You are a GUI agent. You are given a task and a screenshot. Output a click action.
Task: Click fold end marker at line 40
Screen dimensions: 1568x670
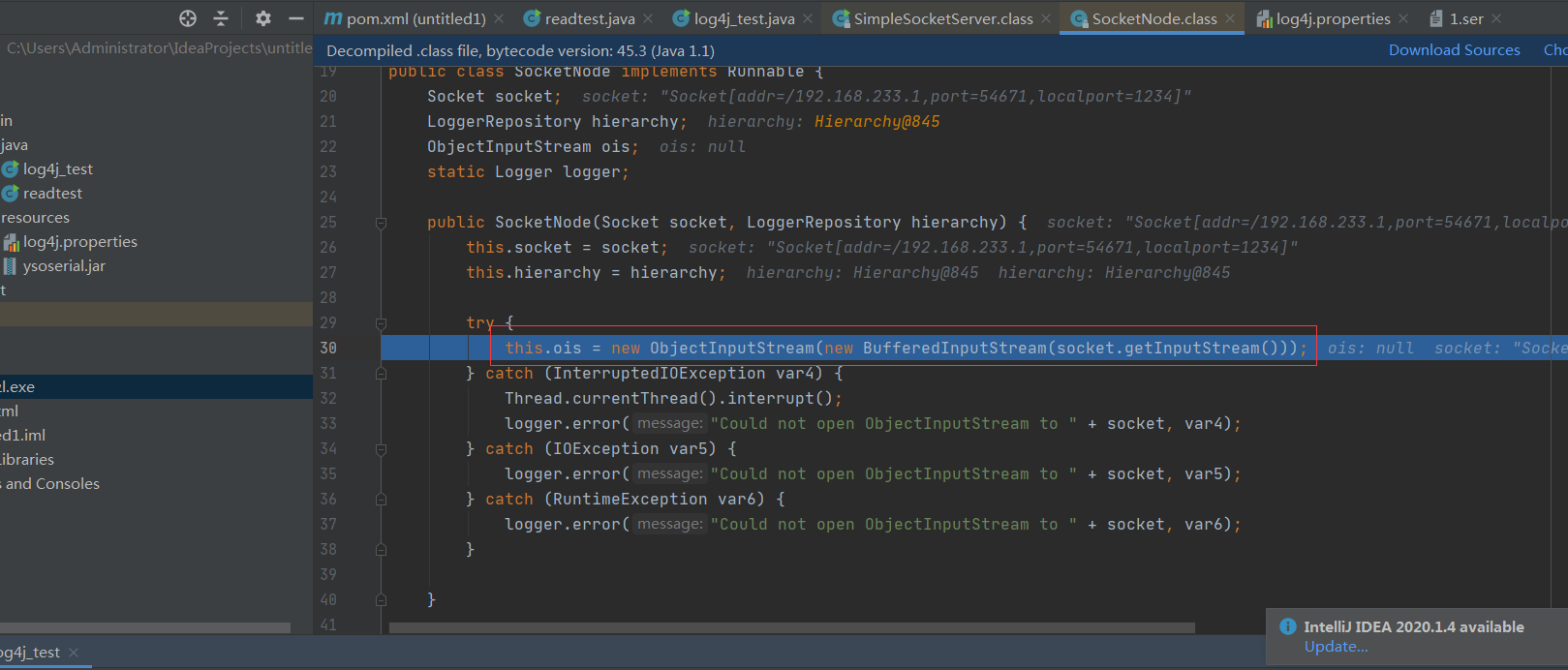pyautogui.click(x=381, y=600)
